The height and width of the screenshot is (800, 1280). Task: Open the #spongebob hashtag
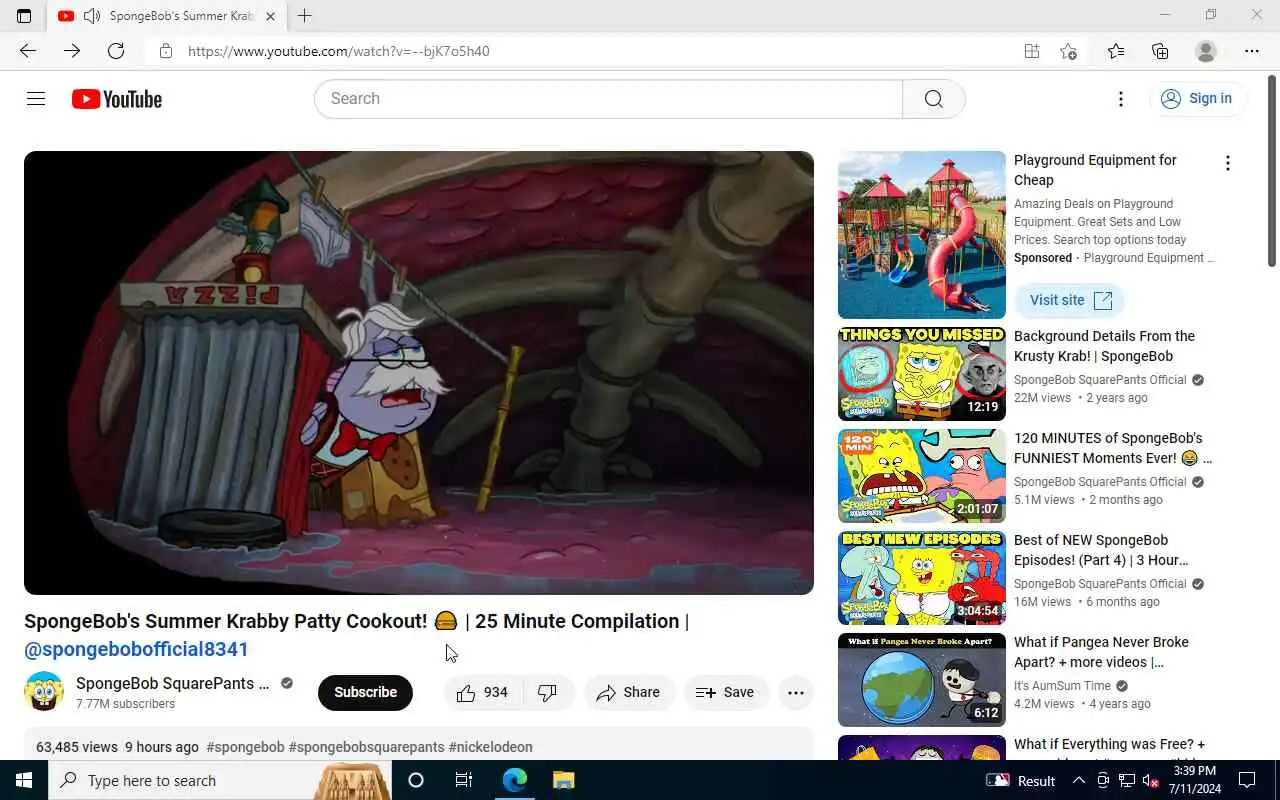[x=245, y=747]
